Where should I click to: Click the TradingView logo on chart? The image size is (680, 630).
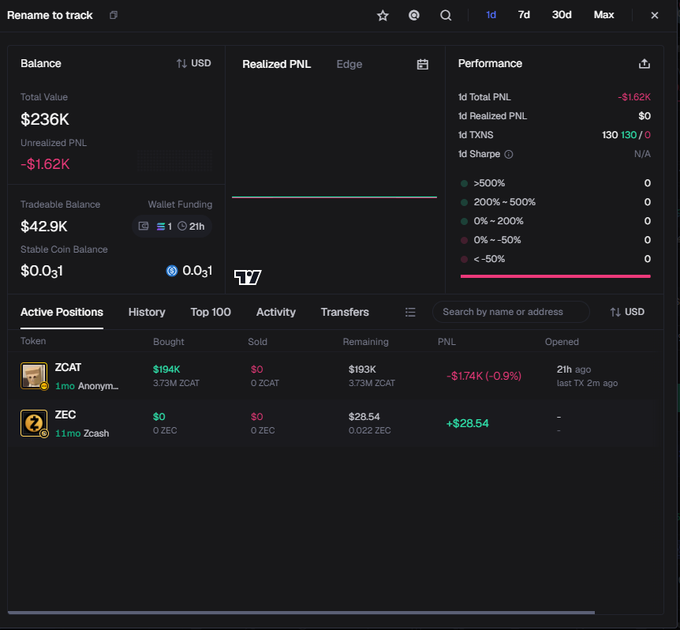pyautogui.click(x=248, y=277)
